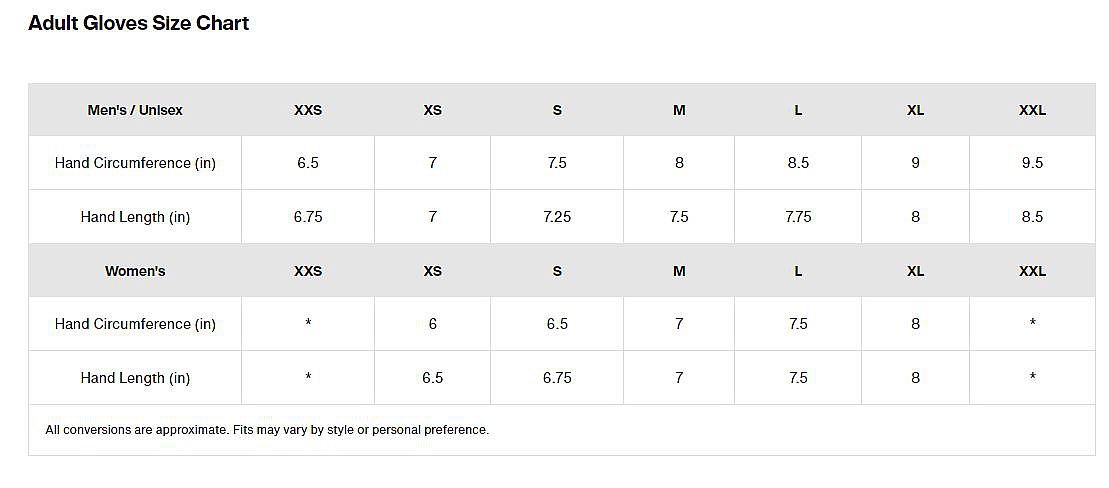This screenshot has height=488, width=1109.
Task: Click Men's L hand length value 7.75
Action: click(798, 217)
